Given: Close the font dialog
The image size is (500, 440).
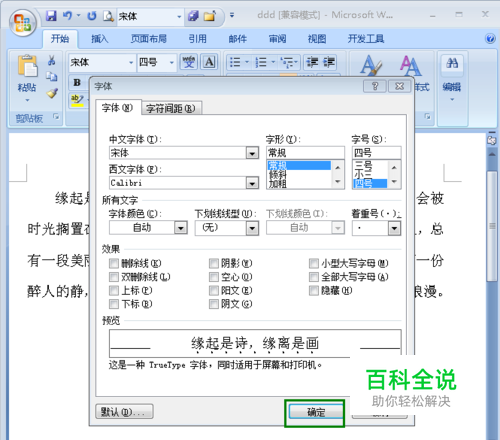Looking at the screenshot, I should (x=399, y=86).
